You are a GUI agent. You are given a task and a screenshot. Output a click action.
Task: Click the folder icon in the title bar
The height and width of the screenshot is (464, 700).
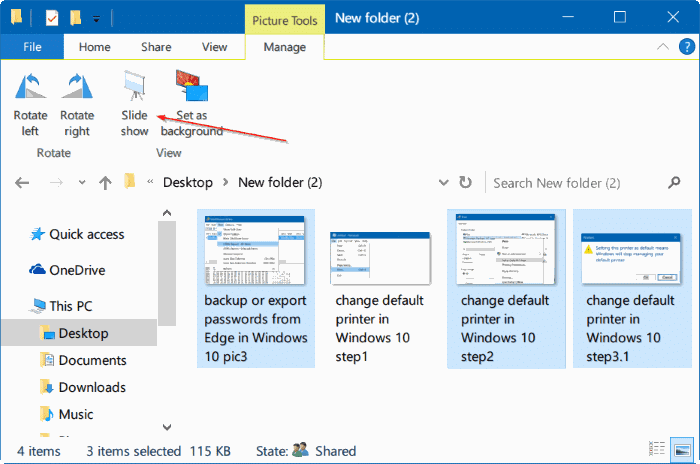click(x=17, y=17)
